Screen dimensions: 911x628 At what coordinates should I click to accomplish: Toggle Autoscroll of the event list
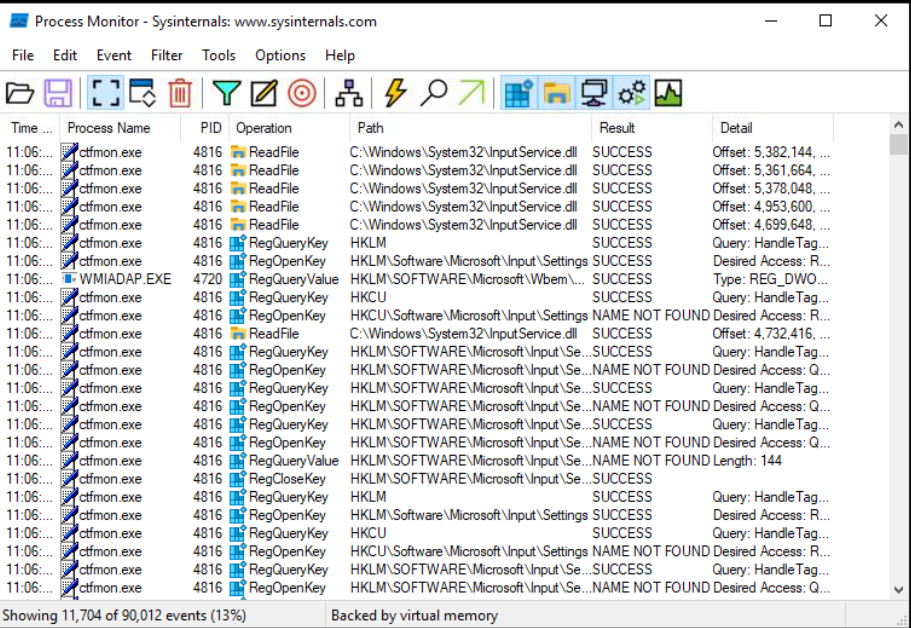coord(141,92)
